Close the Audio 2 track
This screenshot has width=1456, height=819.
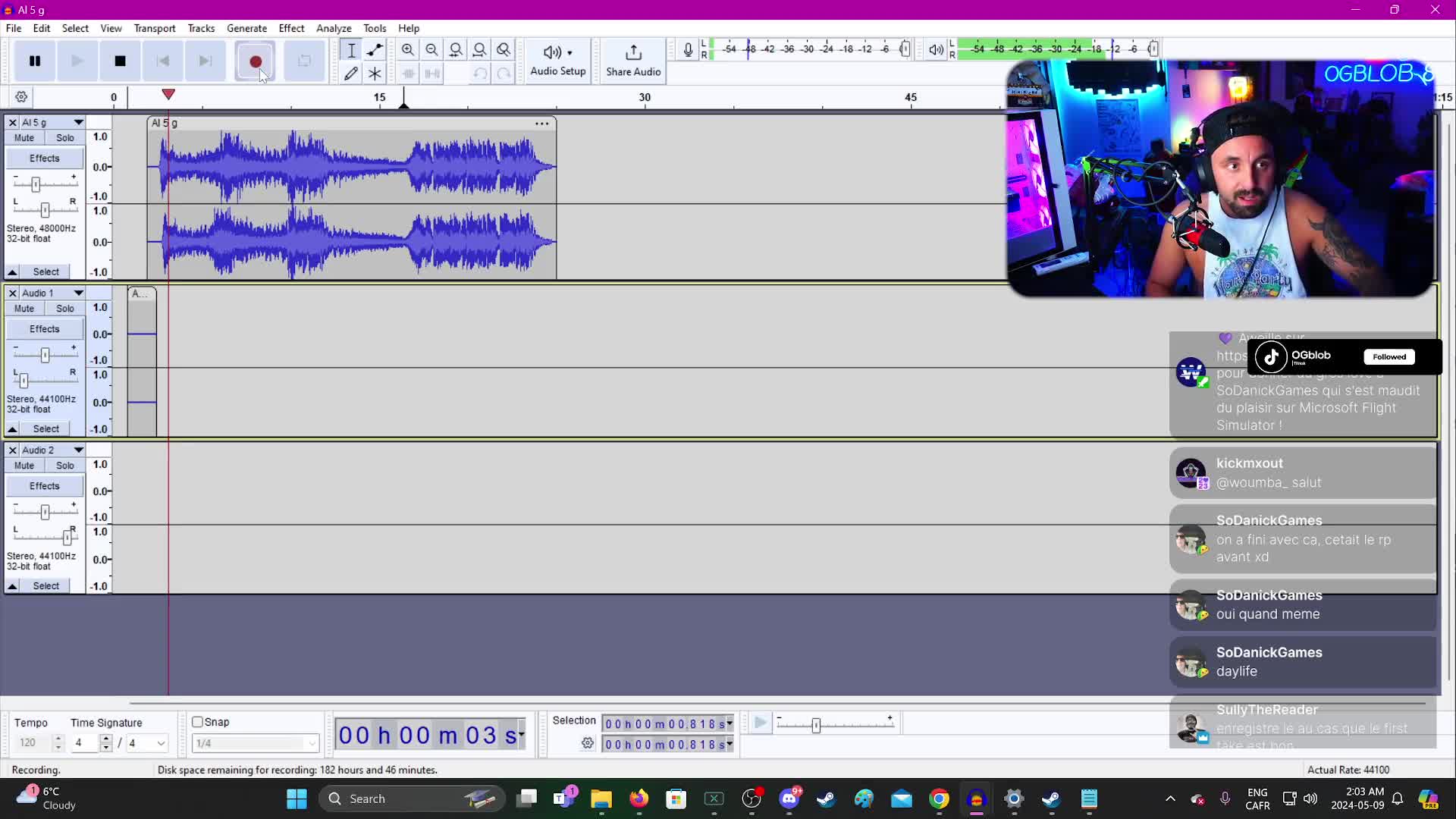click(x=12, y=450)
